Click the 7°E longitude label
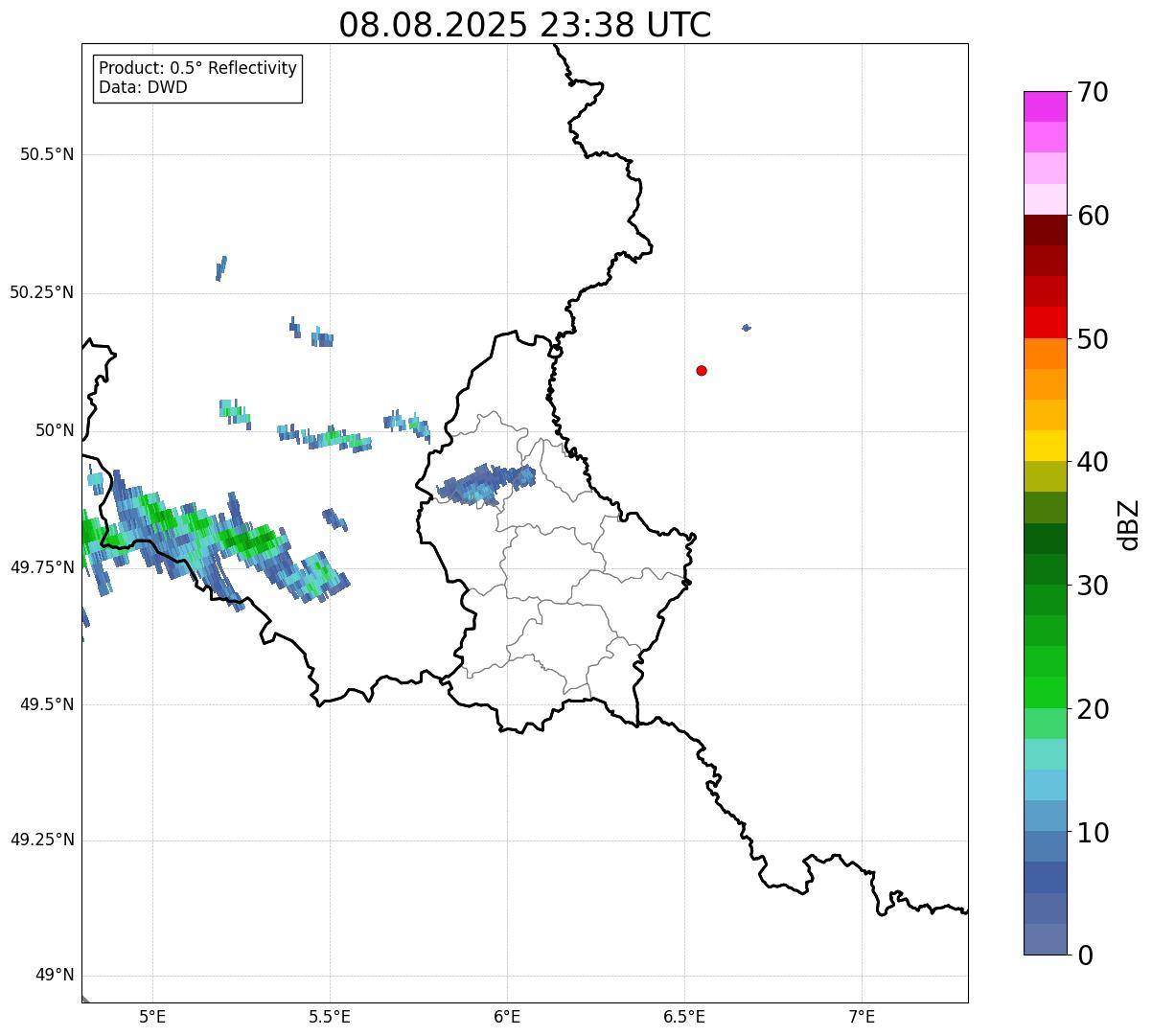1152x1036 pixels. (x=862, y=1016)
